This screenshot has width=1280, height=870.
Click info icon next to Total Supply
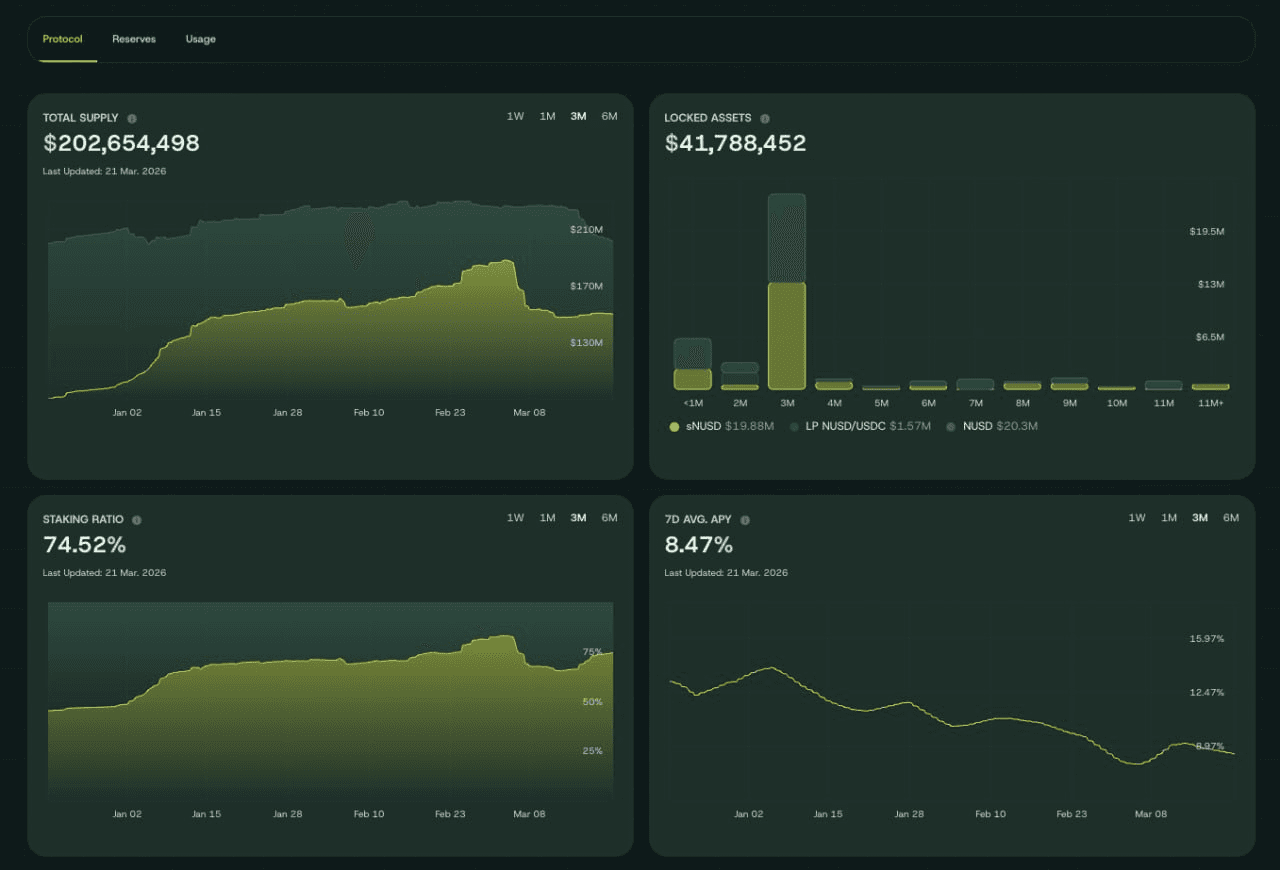click(132, 118)
